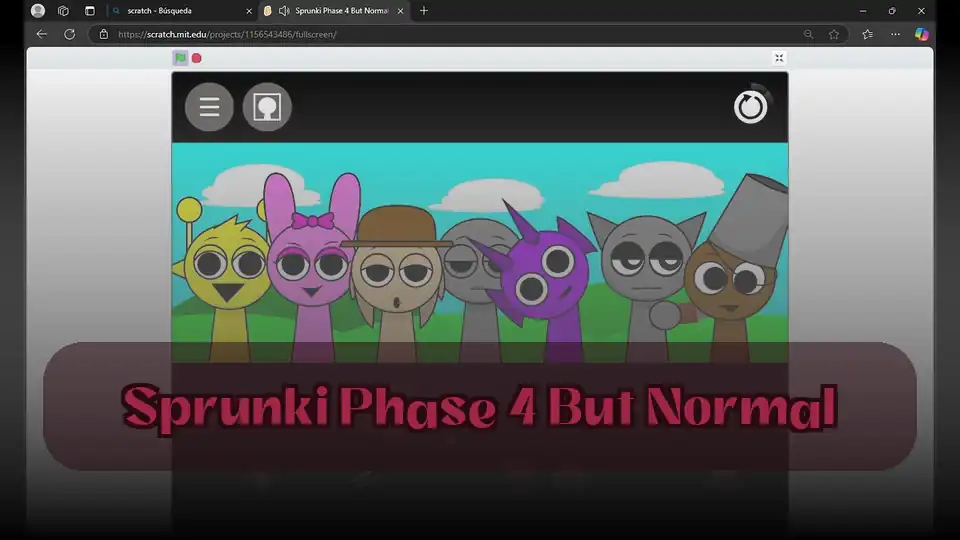Select the pink bunny character
The height and width of the screenshot is (540, 960).
point(312,269)
